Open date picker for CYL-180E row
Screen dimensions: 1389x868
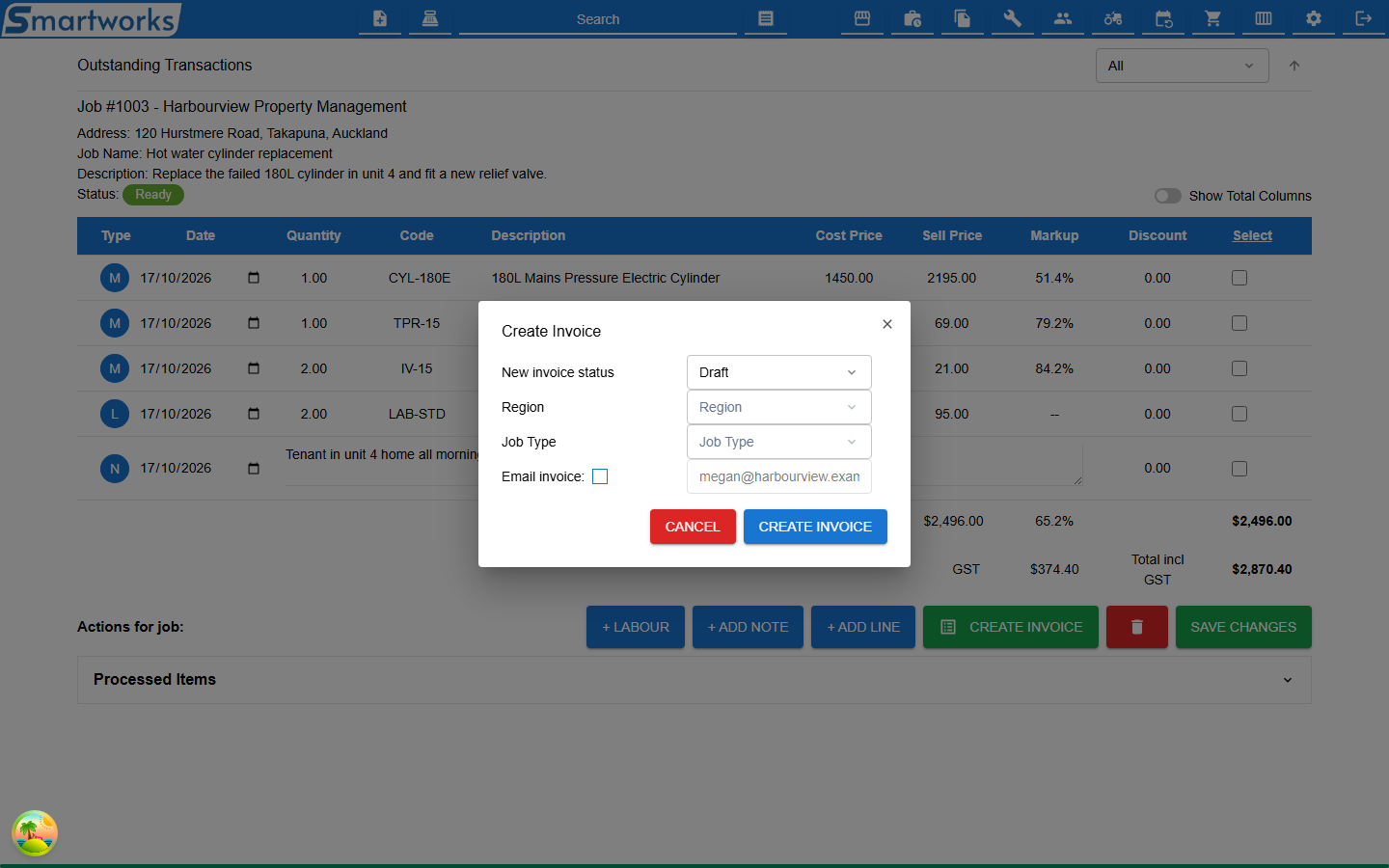click(254, 278)
